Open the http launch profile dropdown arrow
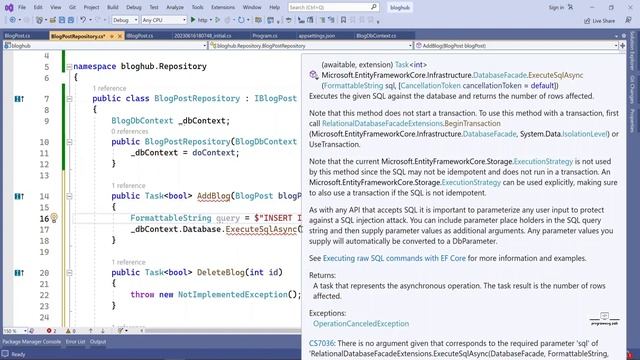640x360 pixels. 211,20
